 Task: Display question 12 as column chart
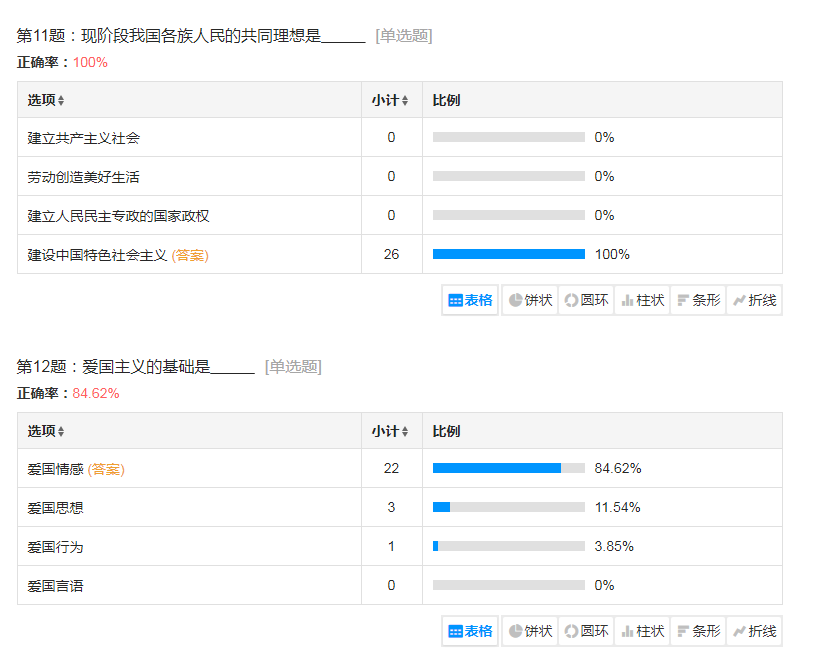(x=642, y=631)
